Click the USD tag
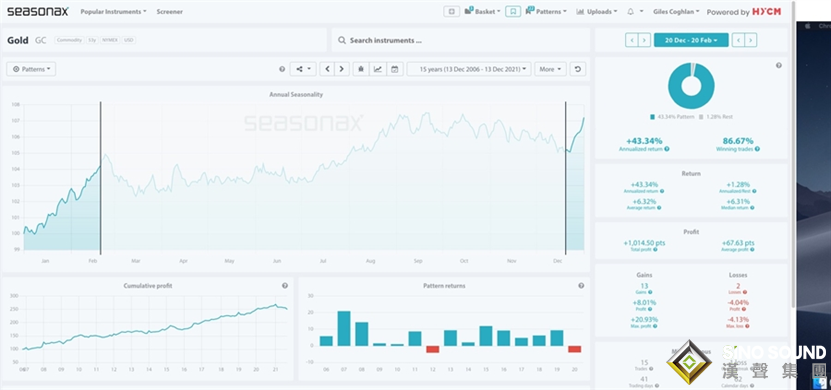The width and height of the screenshot is (831, 390). click(x=129, y=40)
